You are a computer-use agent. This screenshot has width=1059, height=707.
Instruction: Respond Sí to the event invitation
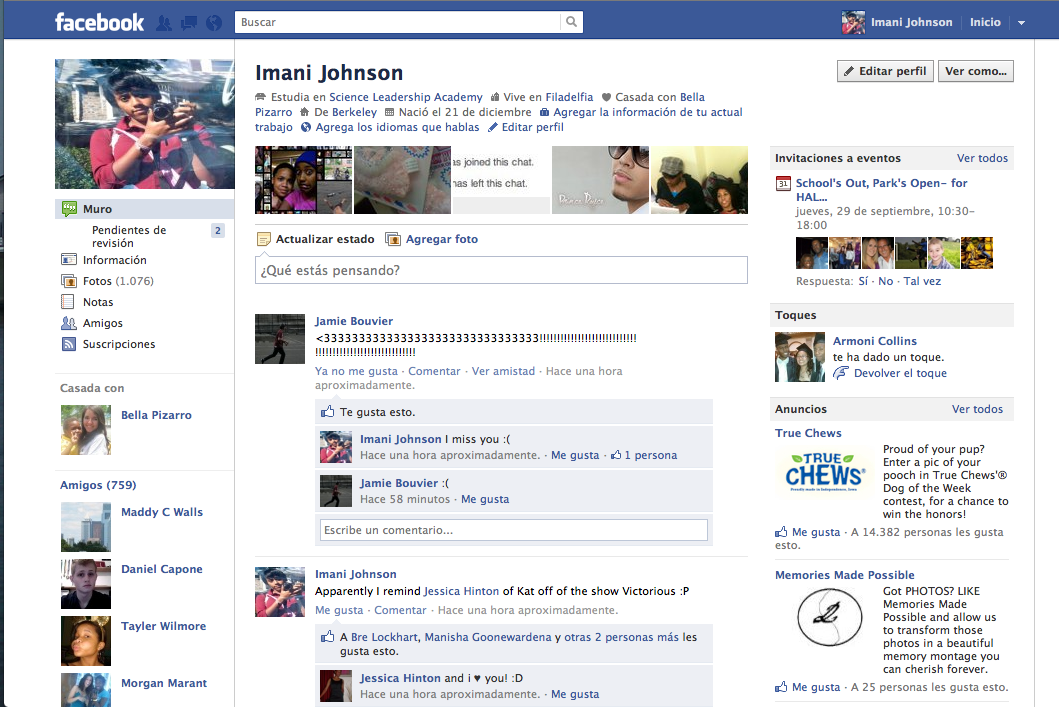pyautogui.click(x=863, y=281)
